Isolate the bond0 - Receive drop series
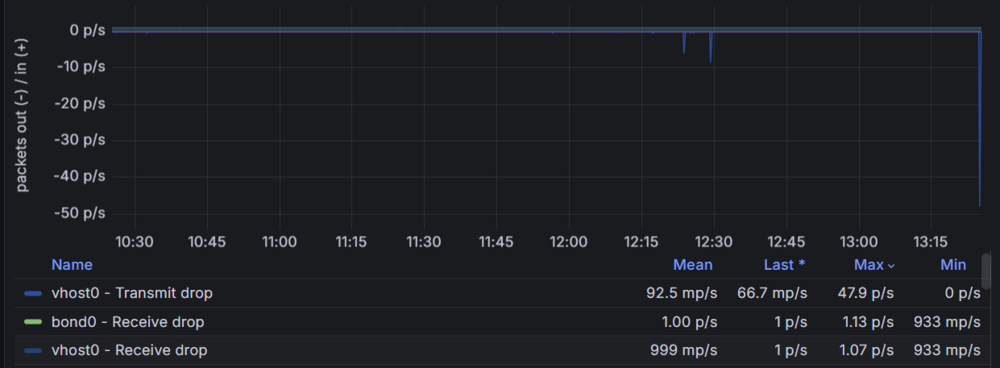The image size is (1000, 368). (128, 322)
